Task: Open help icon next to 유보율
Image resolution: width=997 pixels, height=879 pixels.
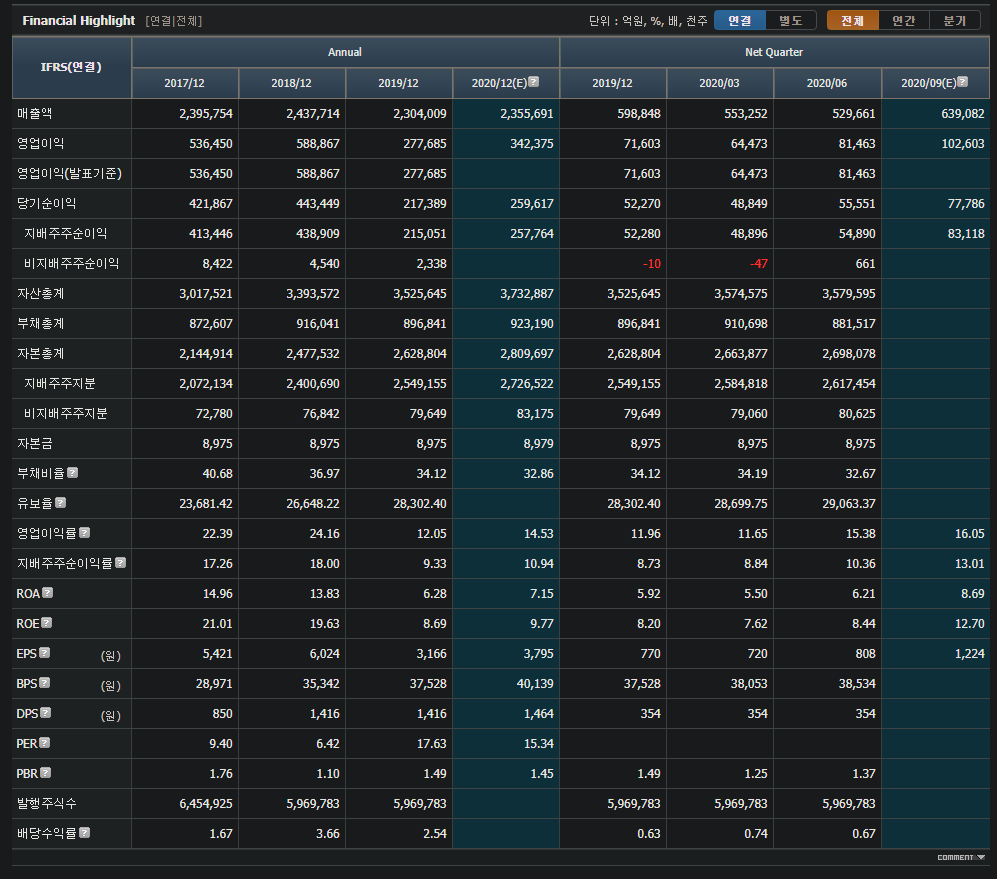Action: 60,502
